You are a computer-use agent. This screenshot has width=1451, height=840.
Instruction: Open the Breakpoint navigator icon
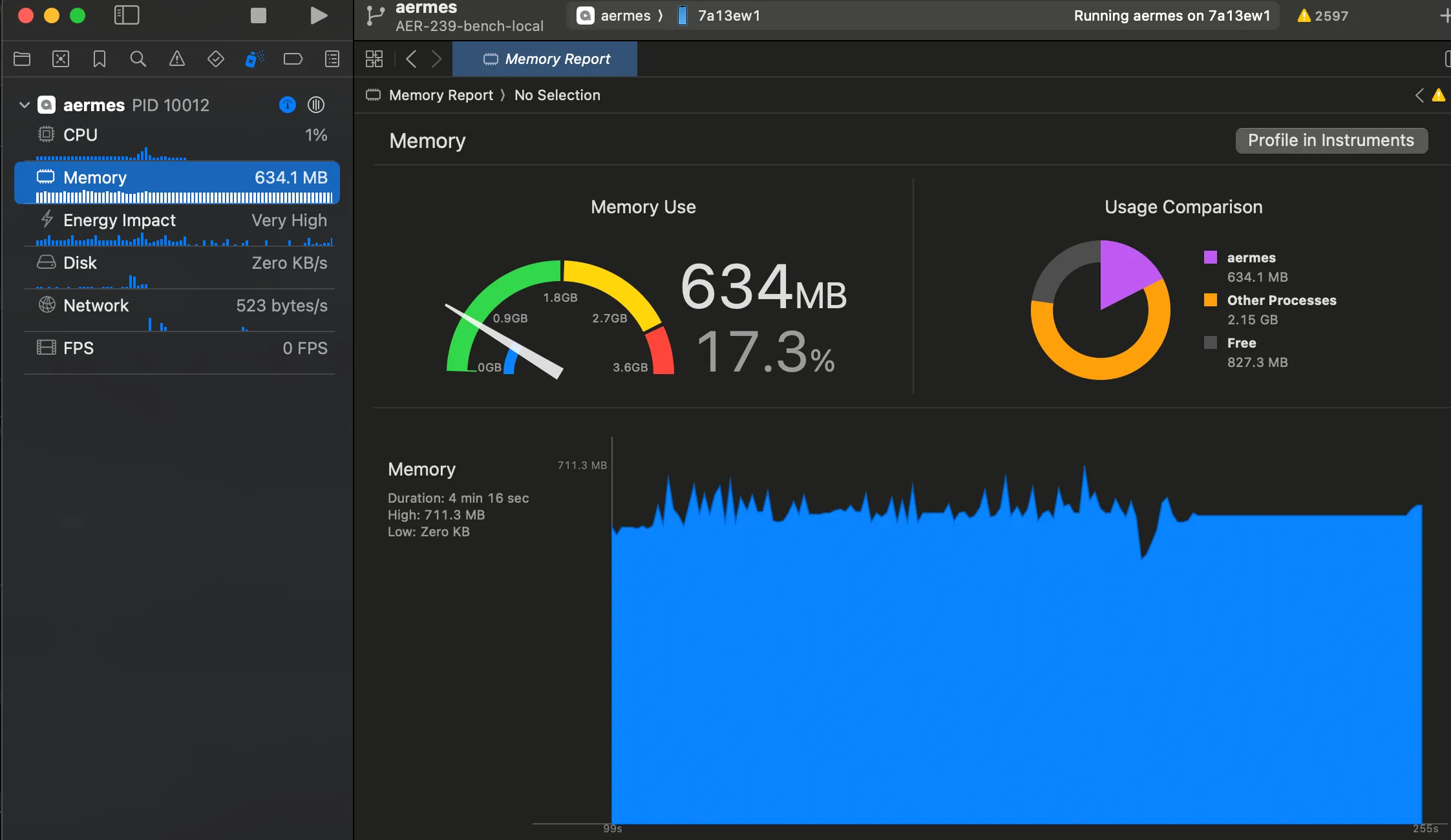coord(293,59)
